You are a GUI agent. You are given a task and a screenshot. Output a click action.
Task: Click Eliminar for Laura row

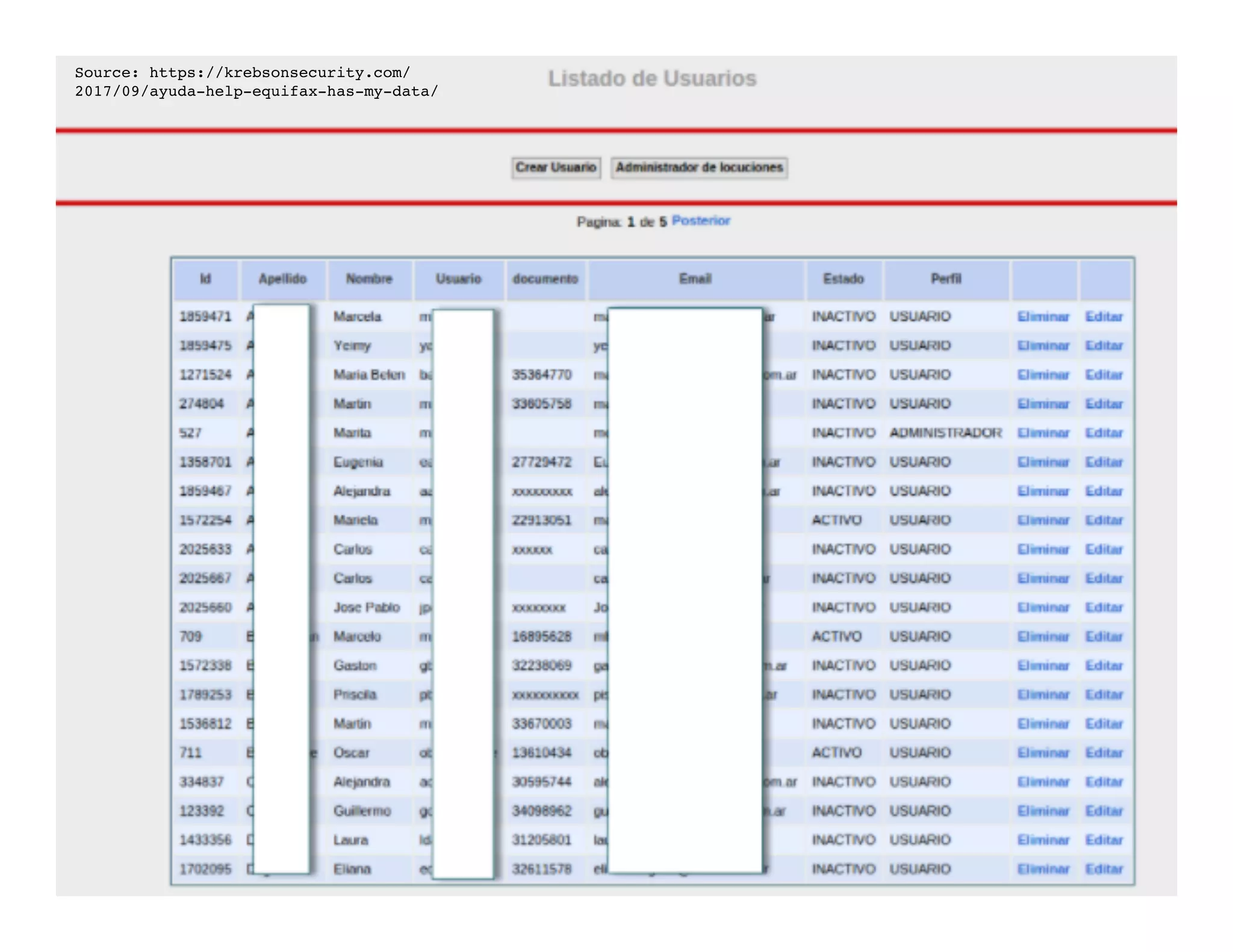tap(1043, 840)
